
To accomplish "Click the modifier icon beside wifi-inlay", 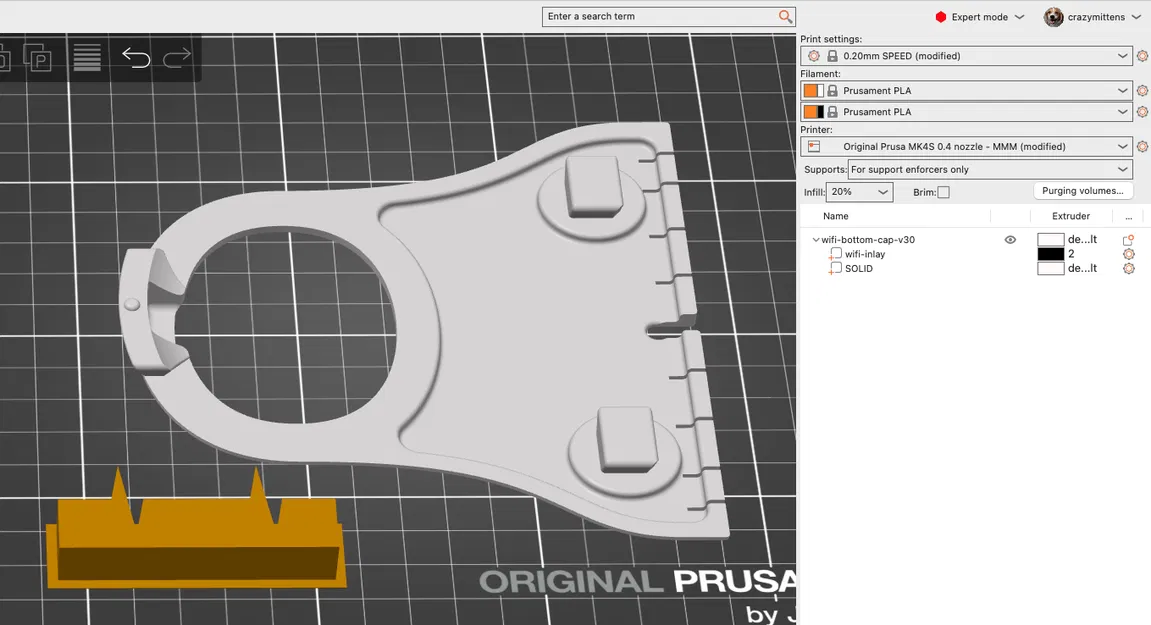I will pyautogui.click(x=835, y=254).
